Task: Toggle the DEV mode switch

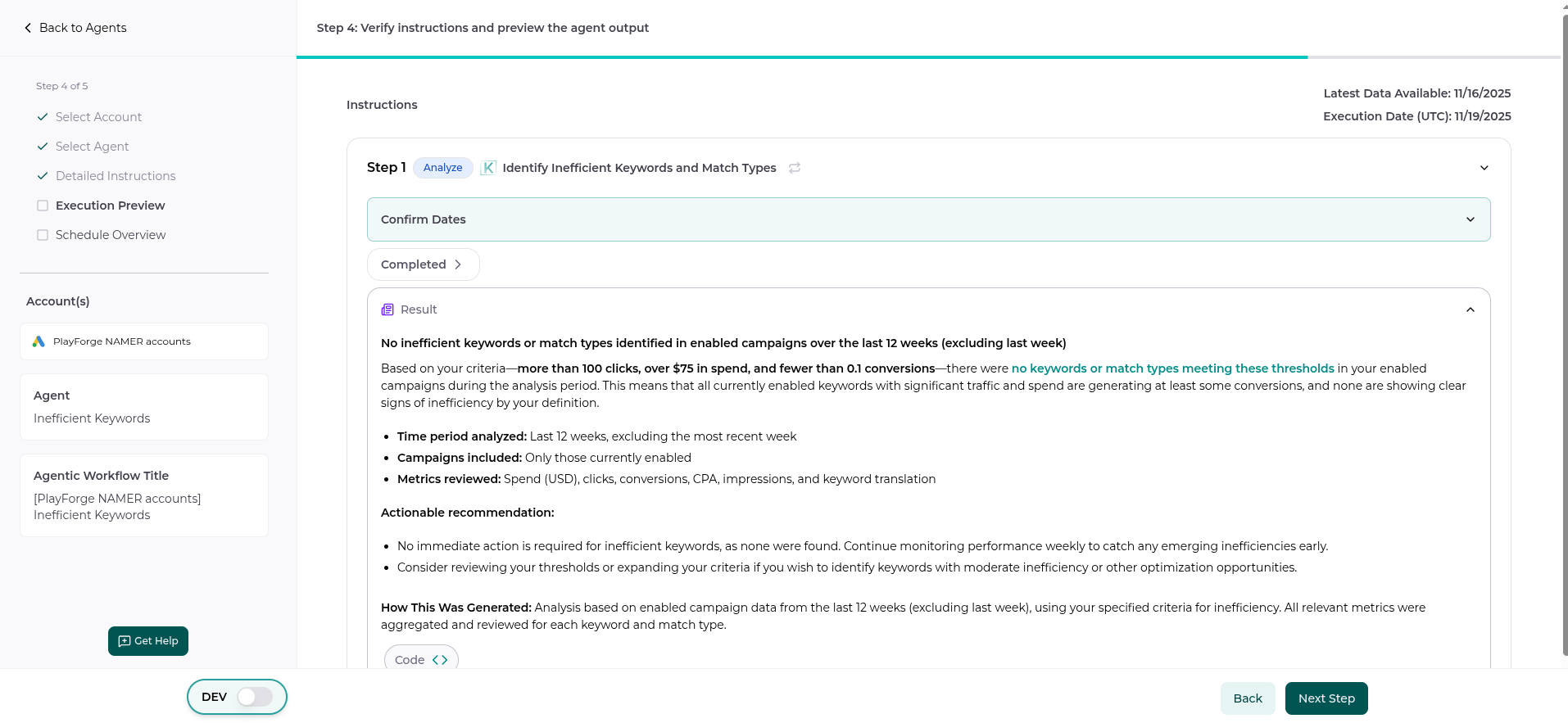Action: tap(255, 697)
